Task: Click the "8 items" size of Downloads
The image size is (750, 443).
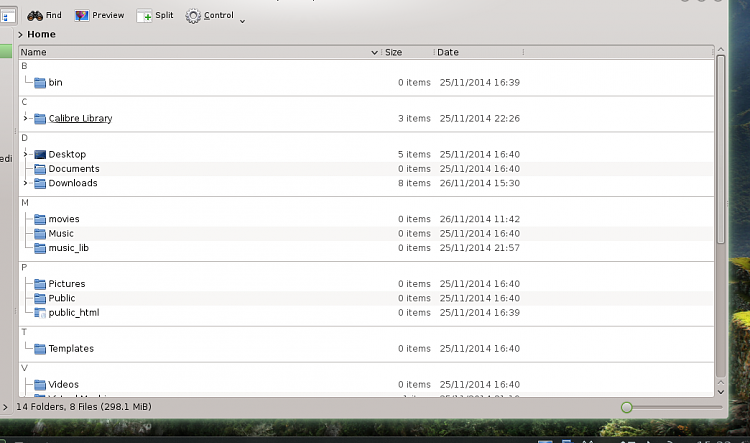Action: tap(414, 183)
